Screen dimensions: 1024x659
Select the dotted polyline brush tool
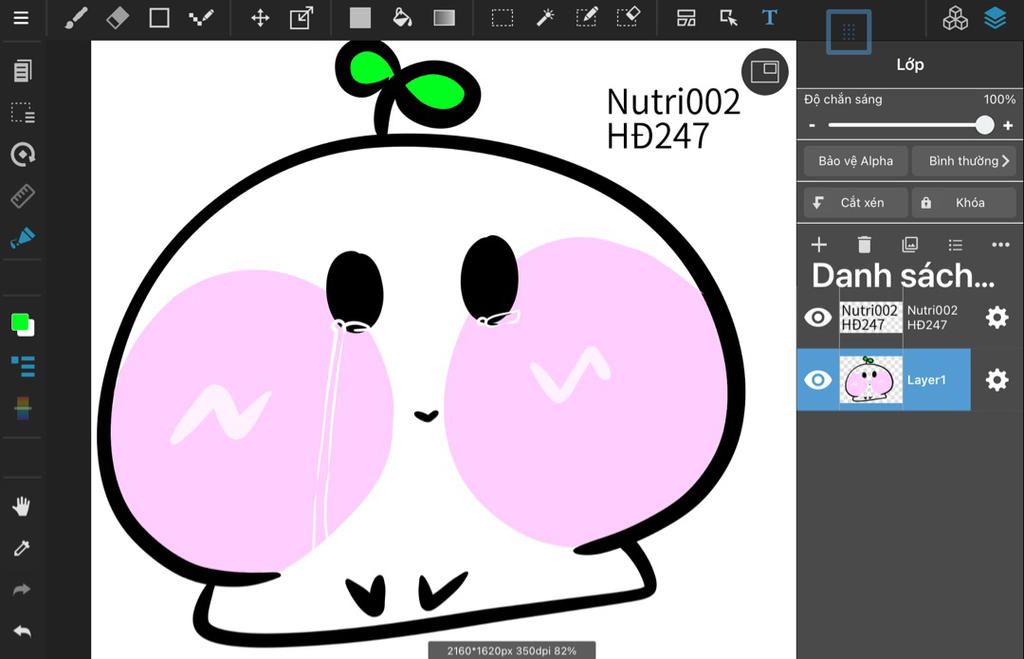pos(200,18)
